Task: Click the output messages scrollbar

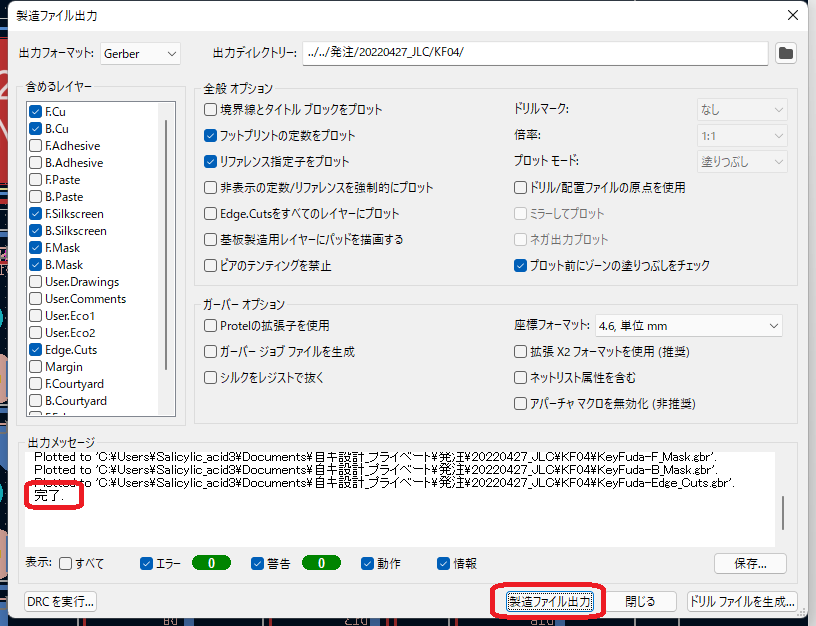Action: pyautogui.click(x=783, y=513)
